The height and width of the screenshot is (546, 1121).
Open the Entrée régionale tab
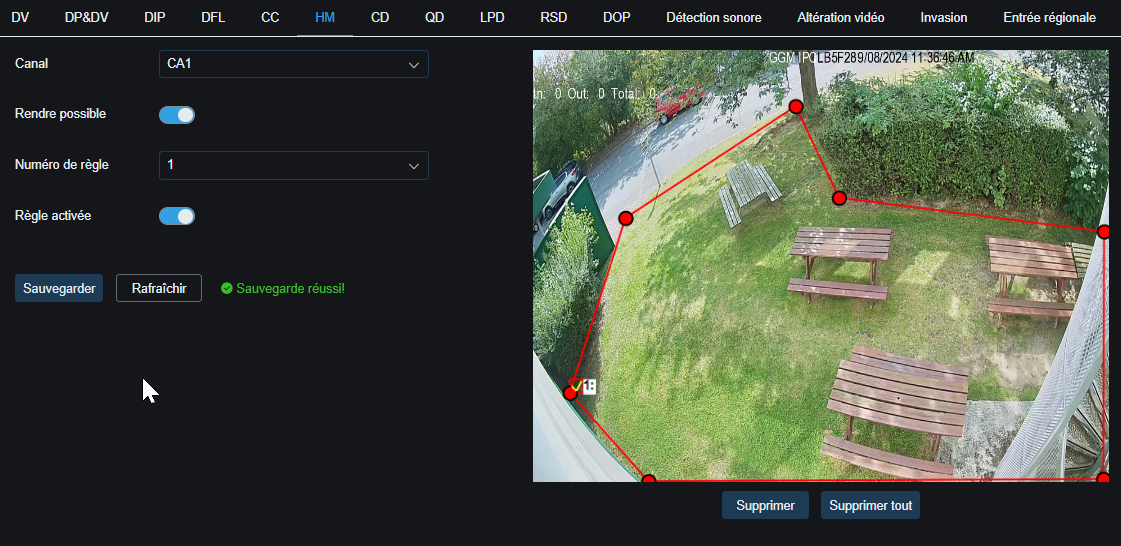(1050, 18)
